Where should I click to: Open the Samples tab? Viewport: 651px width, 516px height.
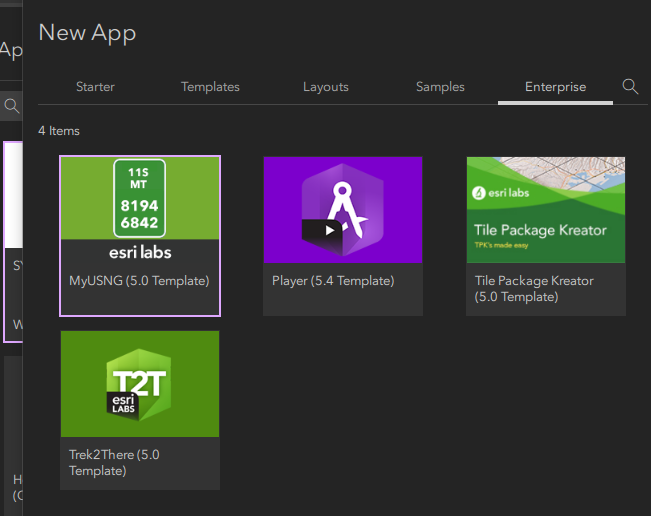(440, 87)
